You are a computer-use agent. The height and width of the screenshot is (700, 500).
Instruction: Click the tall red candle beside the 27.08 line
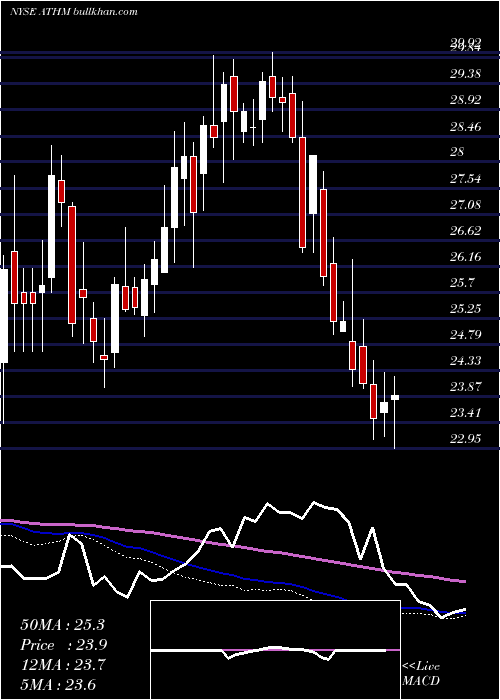pyautogui.click(x=72, y=265)
